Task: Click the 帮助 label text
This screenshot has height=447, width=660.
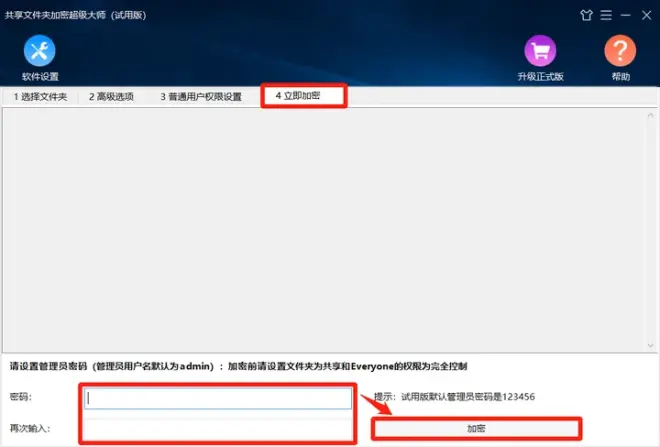Action: (x=621, y=77)
